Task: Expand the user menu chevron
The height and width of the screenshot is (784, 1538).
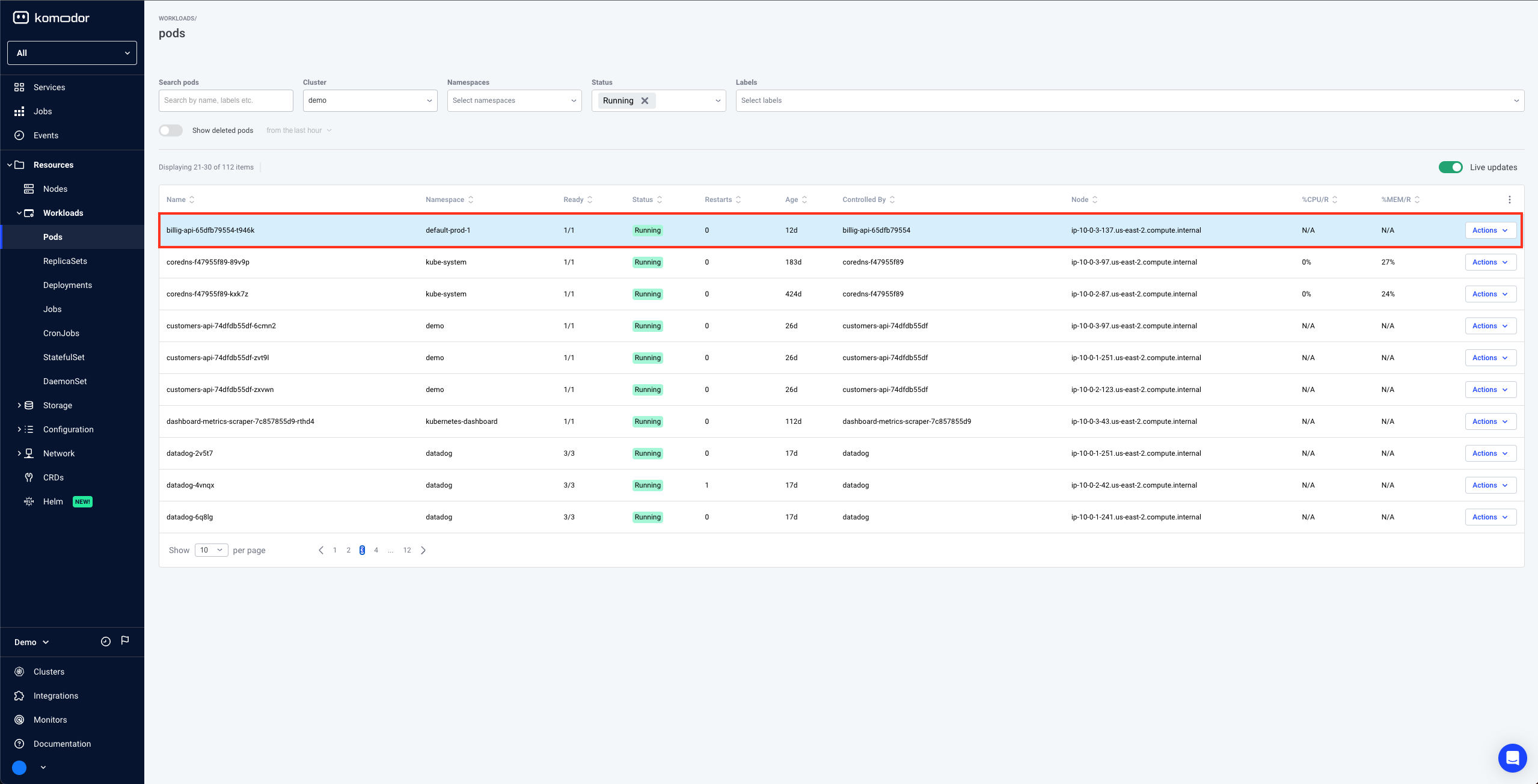Action: click(43, 768)
